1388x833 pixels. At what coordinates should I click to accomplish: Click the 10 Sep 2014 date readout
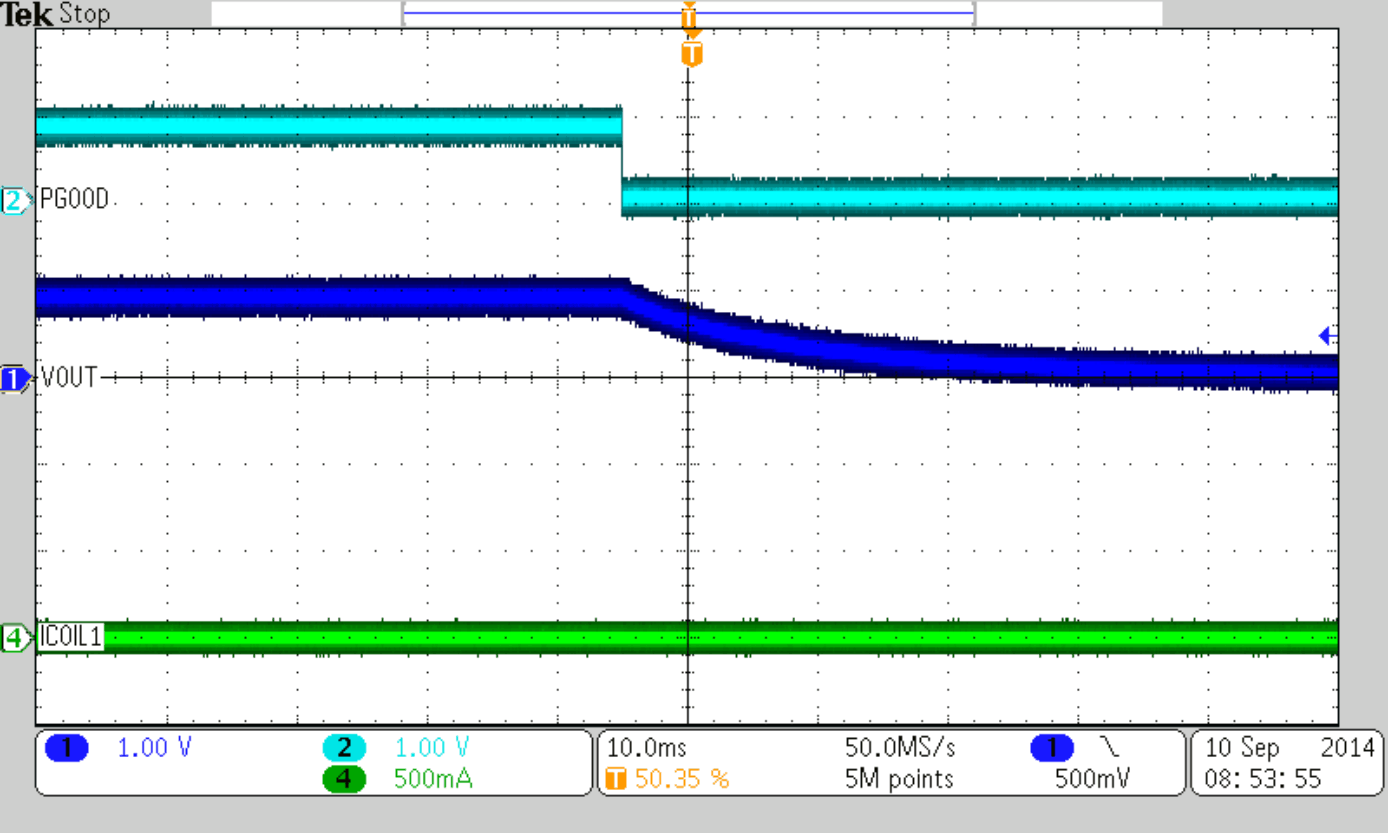coord(1290,748)
